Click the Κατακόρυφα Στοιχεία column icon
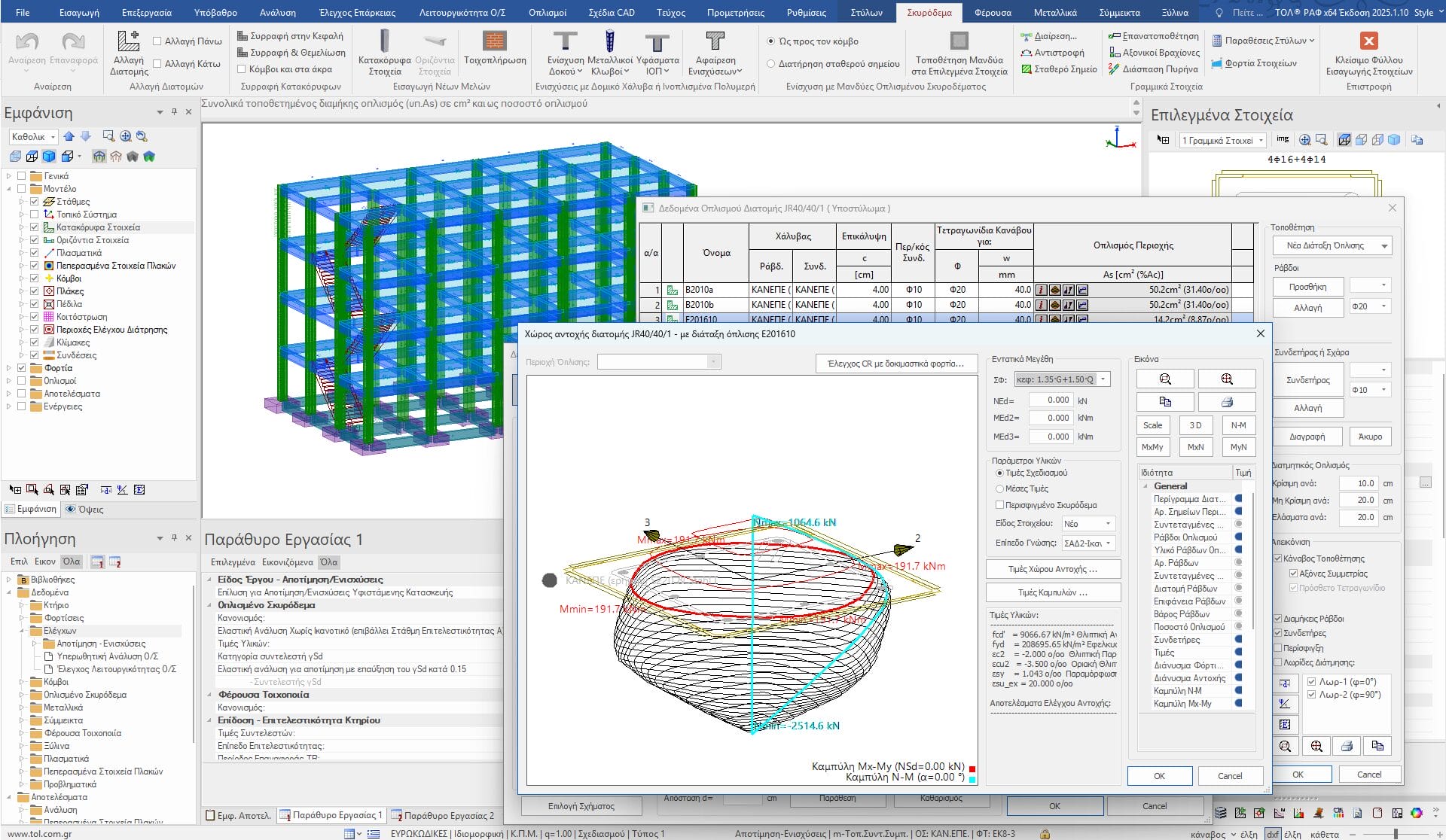 (x=384, y=41)
